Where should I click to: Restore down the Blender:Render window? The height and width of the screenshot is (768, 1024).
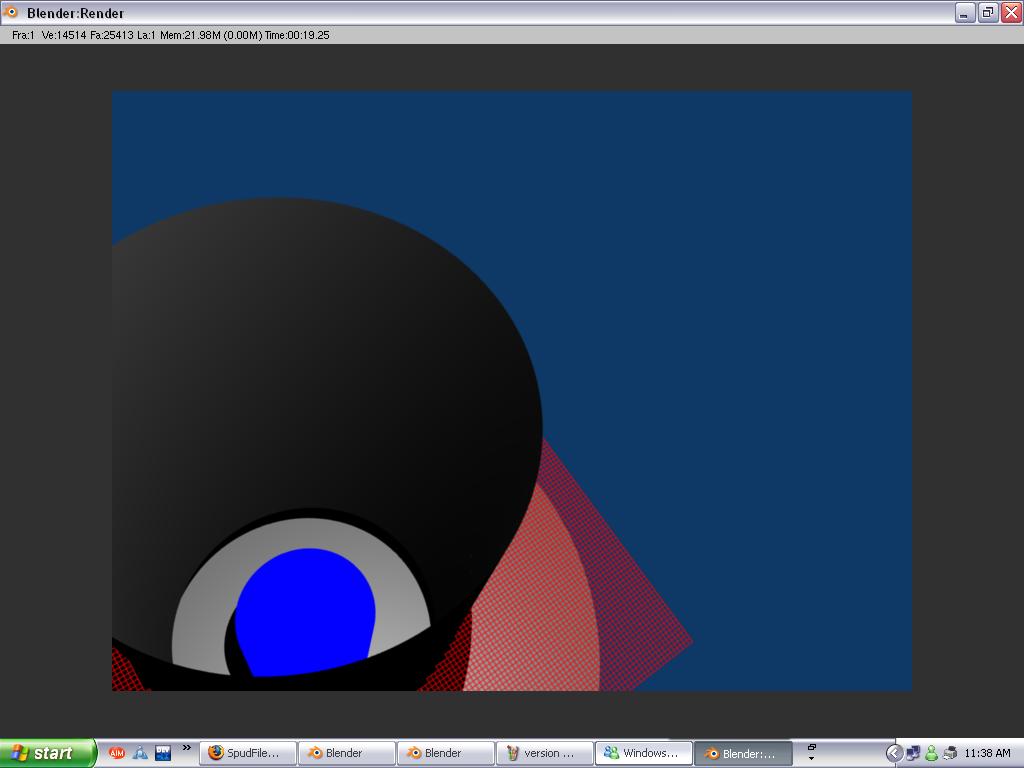987,13
